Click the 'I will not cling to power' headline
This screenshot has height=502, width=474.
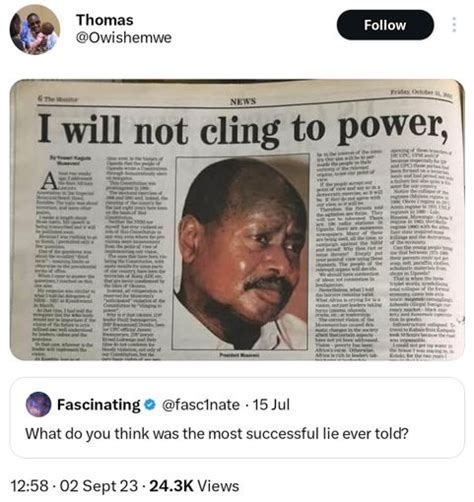[243, 129]
